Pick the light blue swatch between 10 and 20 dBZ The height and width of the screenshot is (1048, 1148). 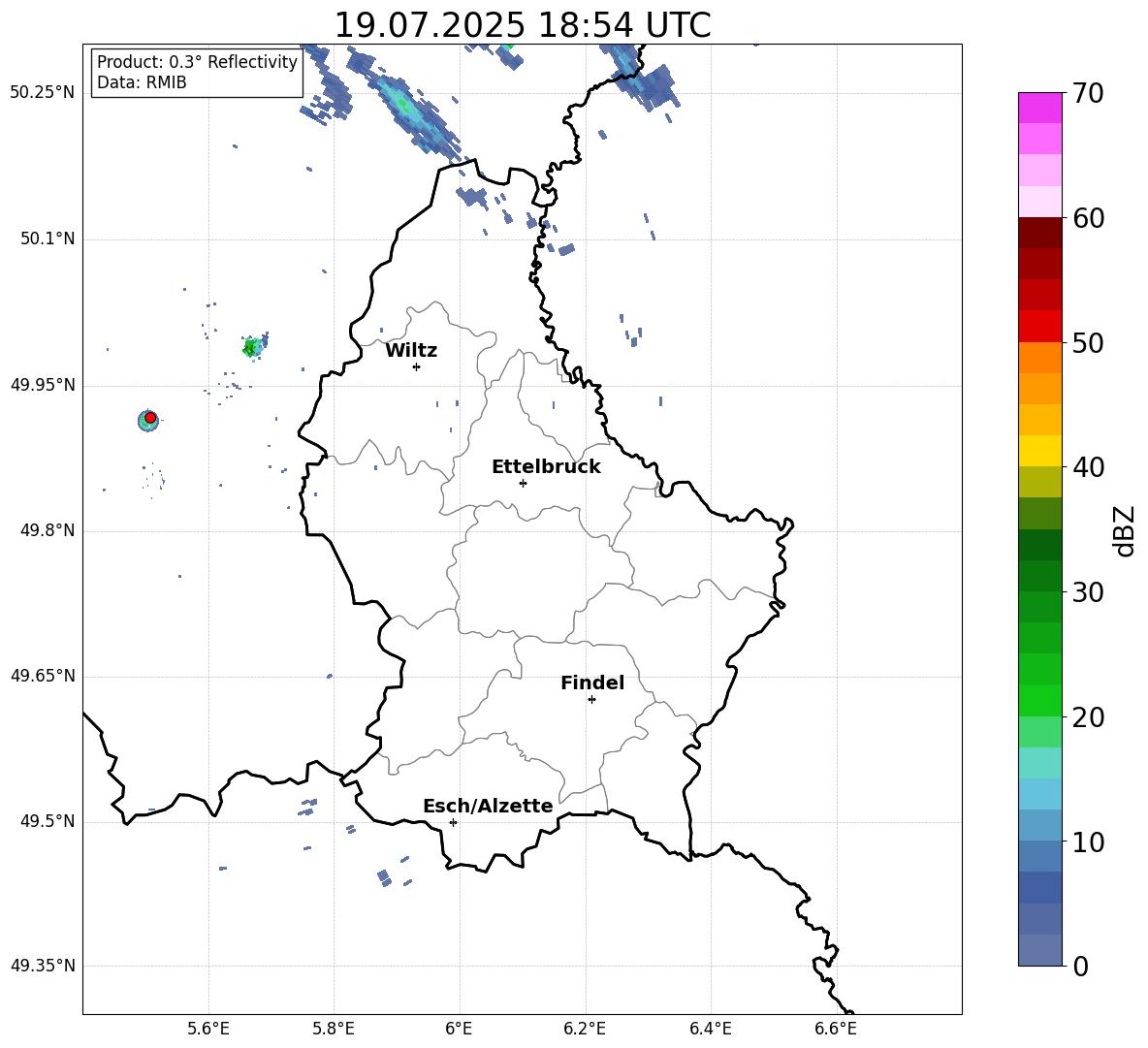tap(1039, 794)
